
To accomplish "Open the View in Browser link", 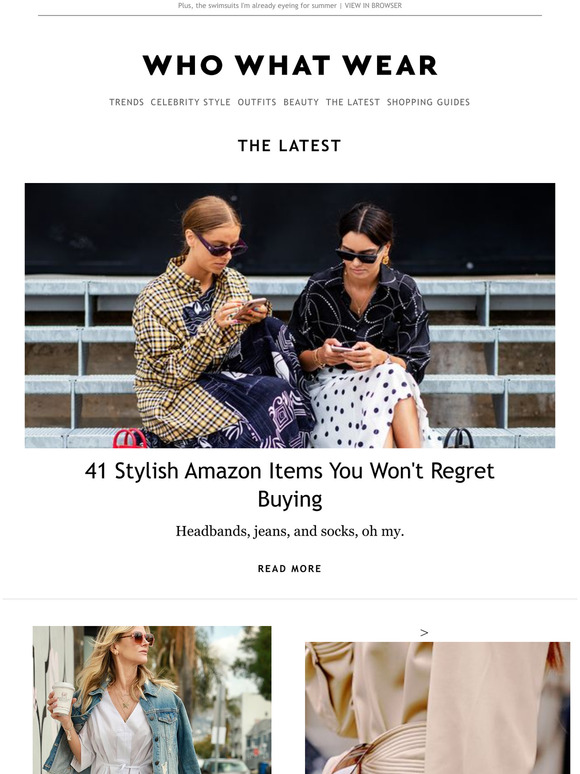I will coord(373,5).
